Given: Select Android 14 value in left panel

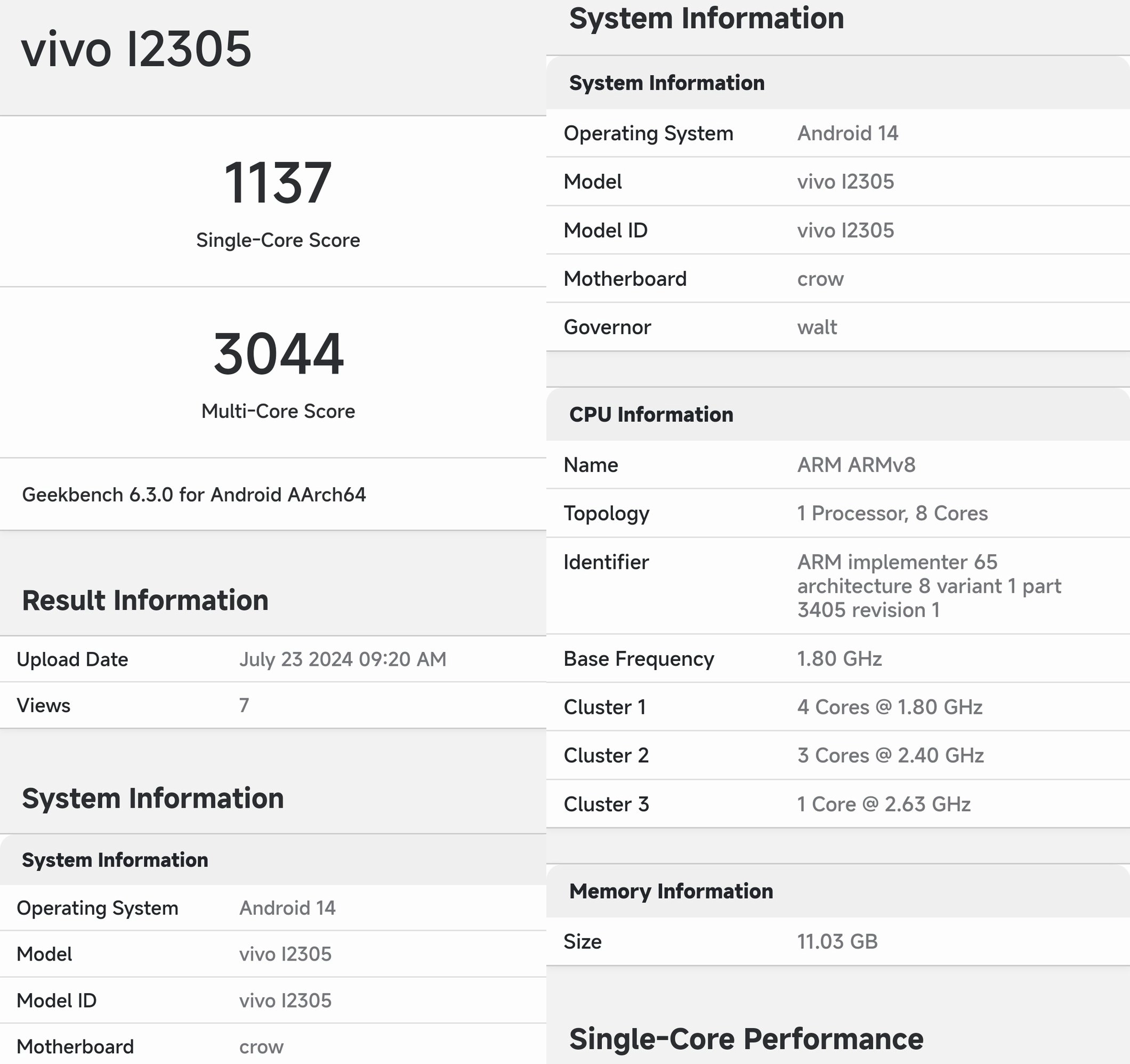Looking at the screenshot, I should [287, 908].
